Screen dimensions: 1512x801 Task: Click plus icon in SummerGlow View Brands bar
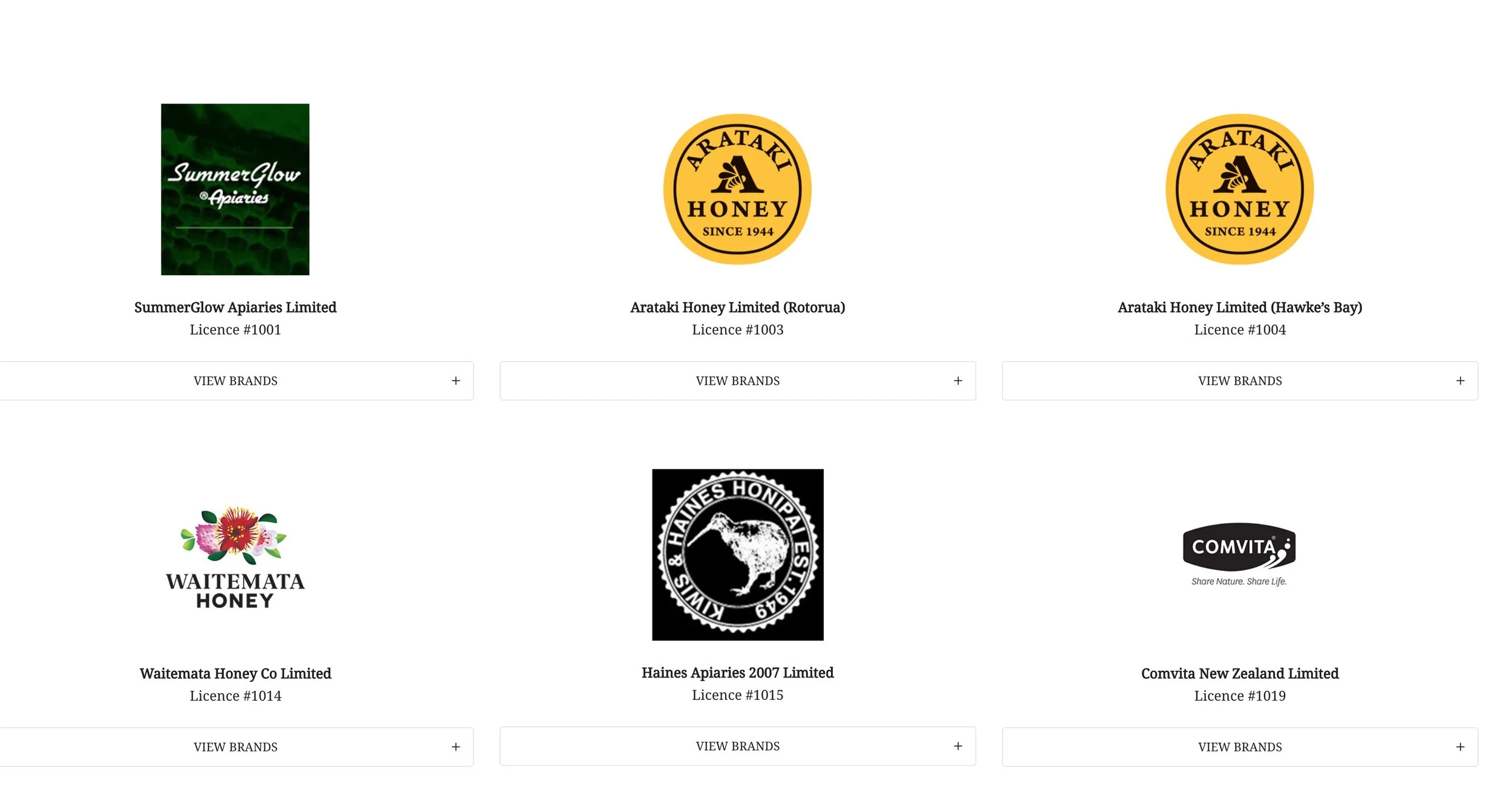(455, 381)
